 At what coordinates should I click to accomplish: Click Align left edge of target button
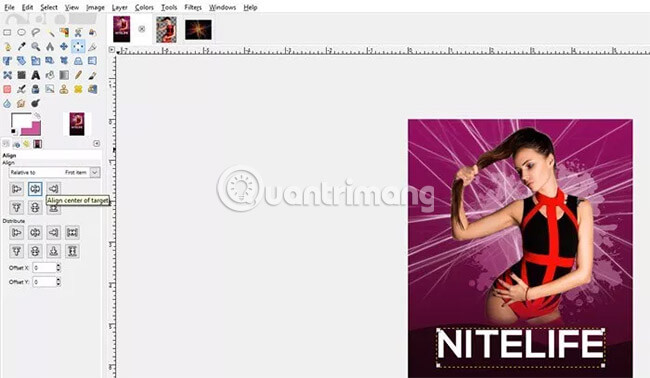17,189
